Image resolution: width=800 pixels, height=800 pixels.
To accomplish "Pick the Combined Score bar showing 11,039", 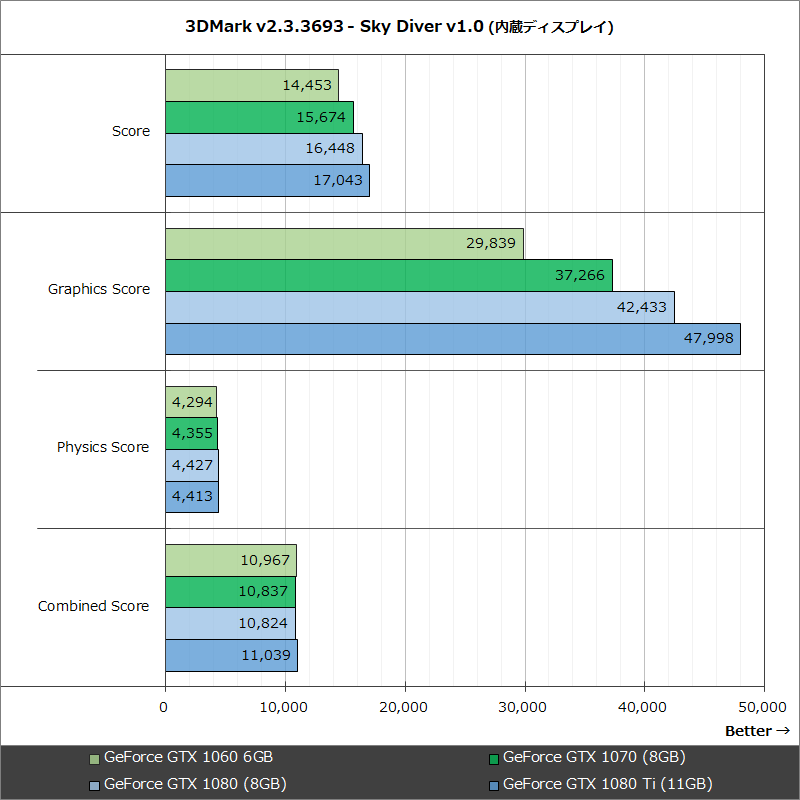I will (x=232, y=655).
